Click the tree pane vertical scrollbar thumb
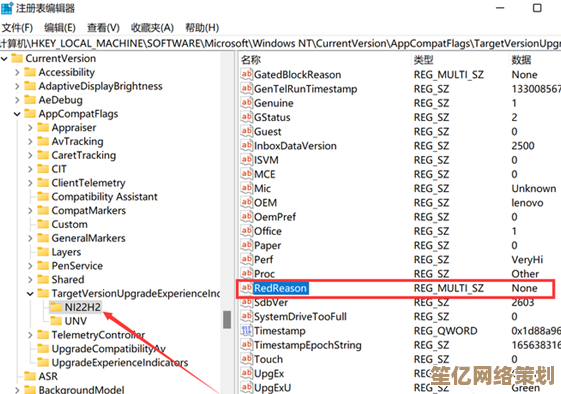The image size is (561, 394). tap(227, 320)
